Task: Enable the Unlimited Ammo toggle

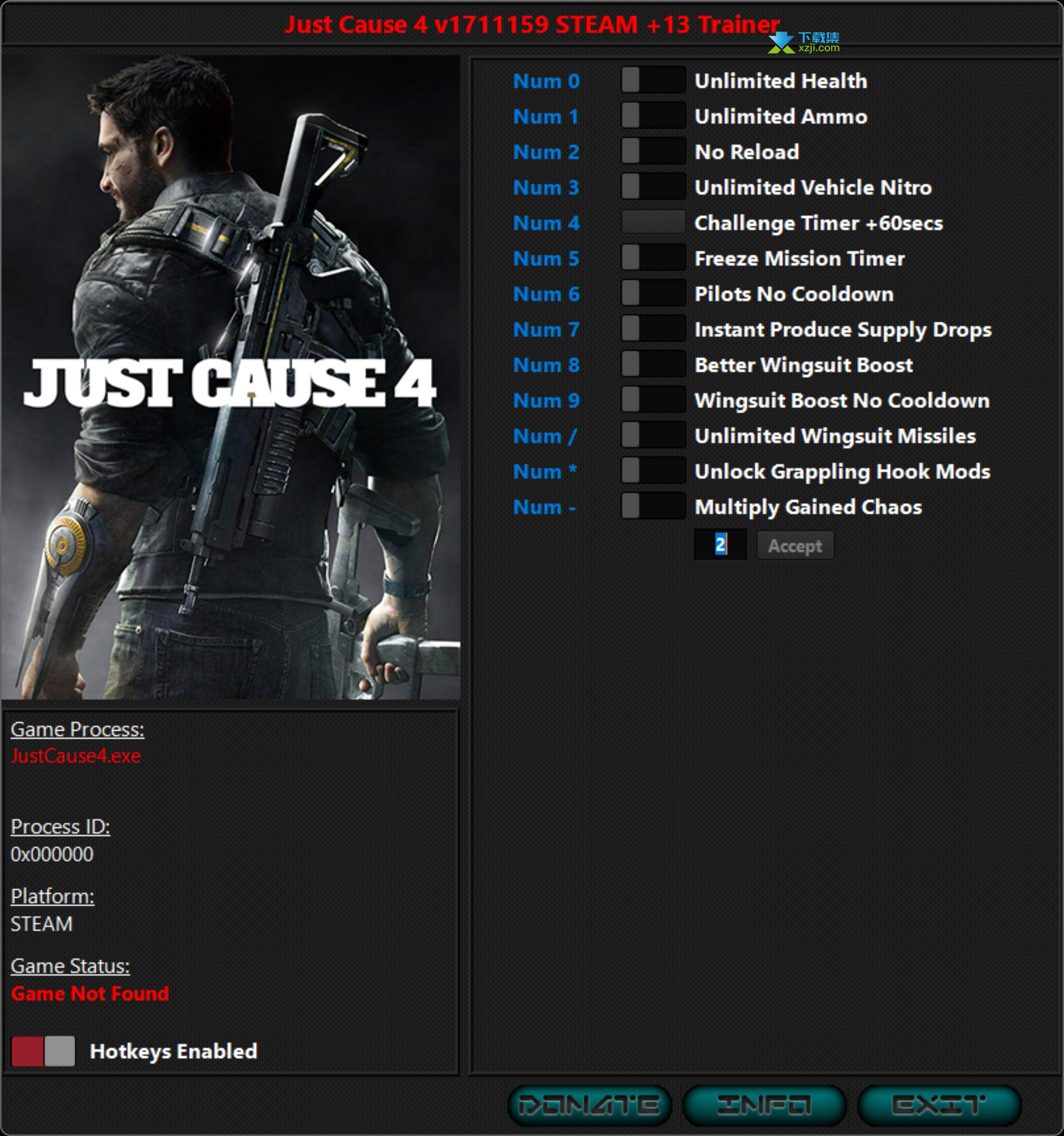Action: [653, 116]
